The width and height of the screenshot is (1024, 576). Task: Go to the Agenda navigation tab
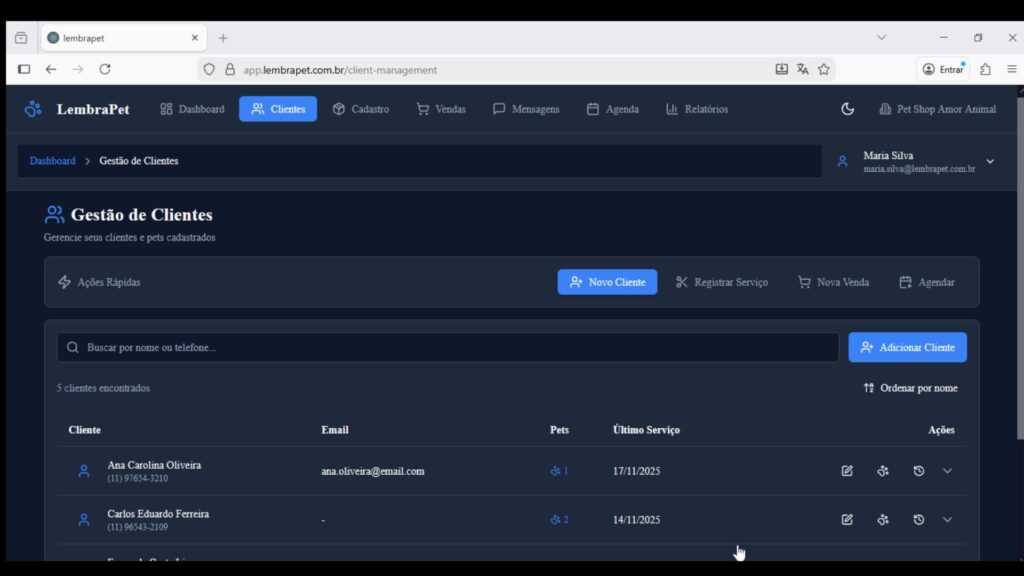[x=612, y=109]
